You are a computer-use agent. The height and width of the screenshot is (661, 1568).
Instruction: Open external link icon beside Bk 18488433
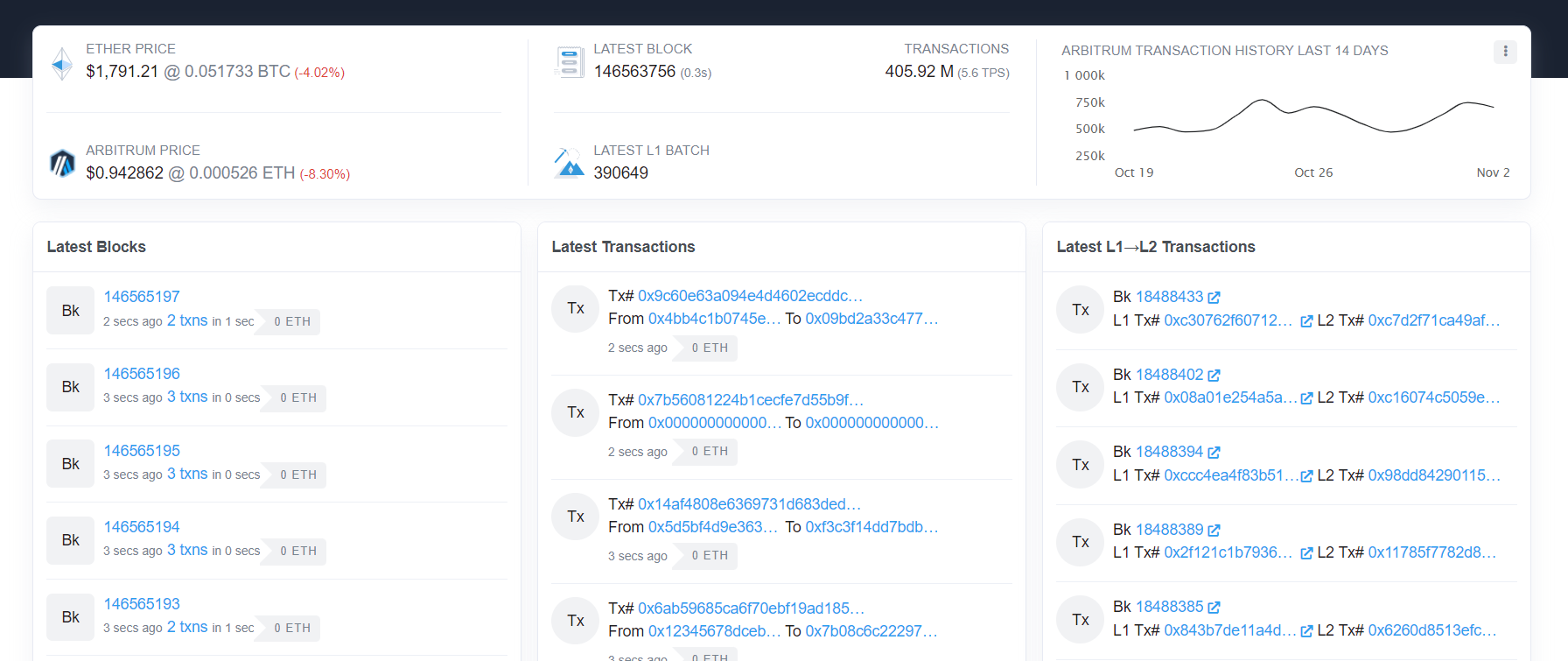(1214, 298)
